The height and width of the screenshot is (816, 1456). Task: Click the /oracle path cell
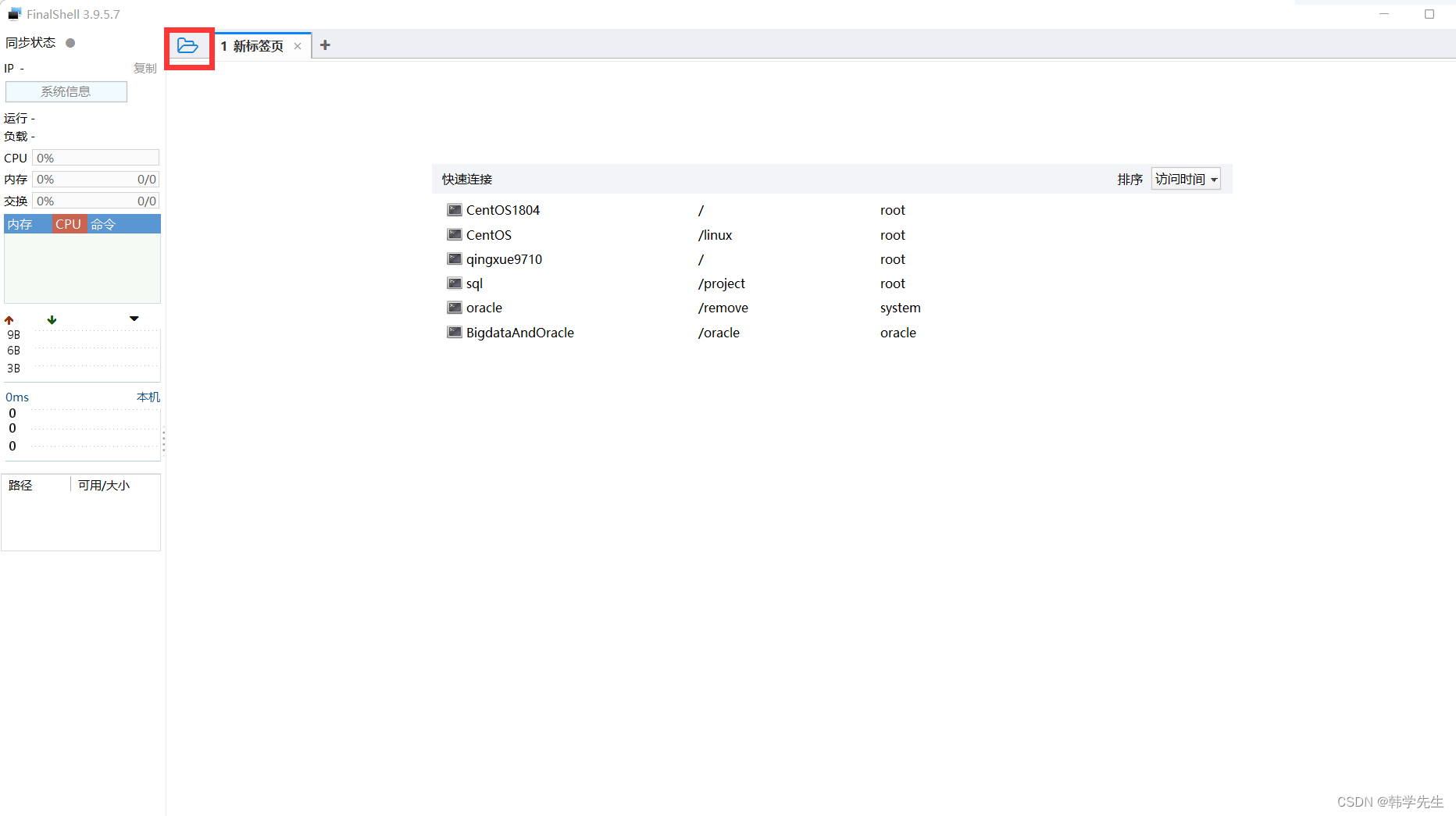pos(719,333)
